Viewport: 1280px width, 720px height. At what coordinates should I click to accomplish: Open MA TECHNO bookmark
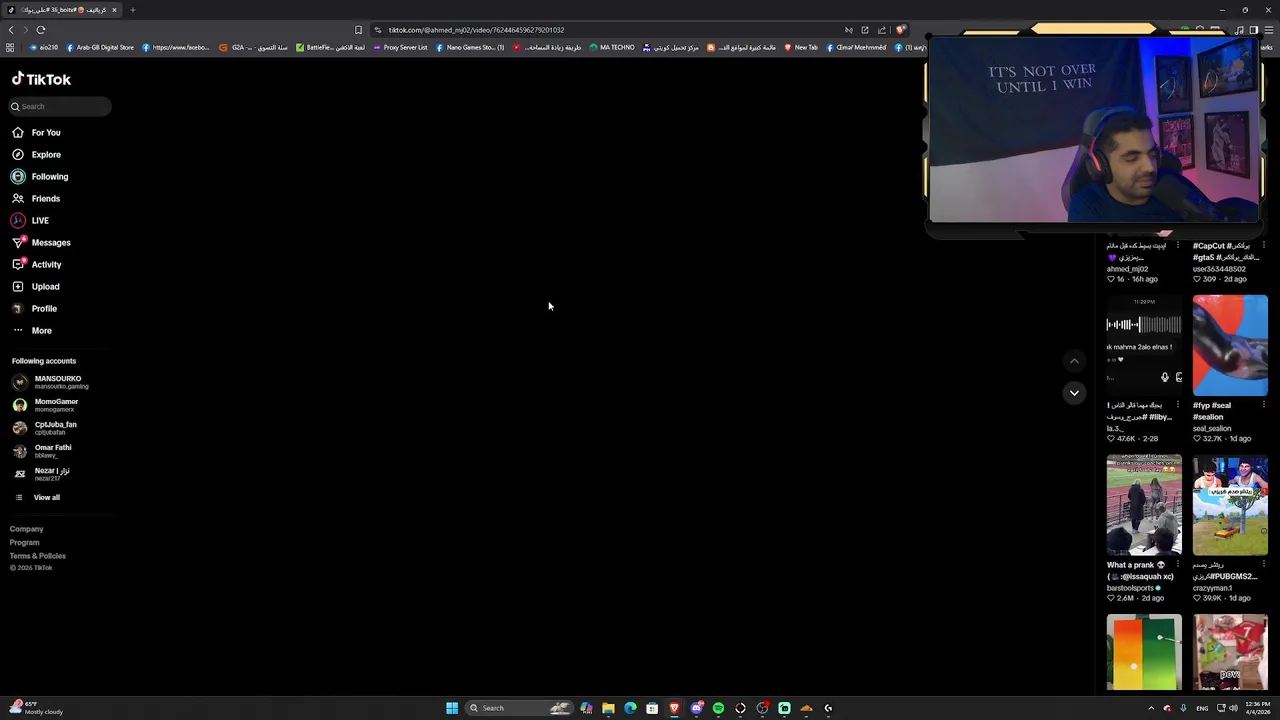pyautogui.click(x=612, y=47)
